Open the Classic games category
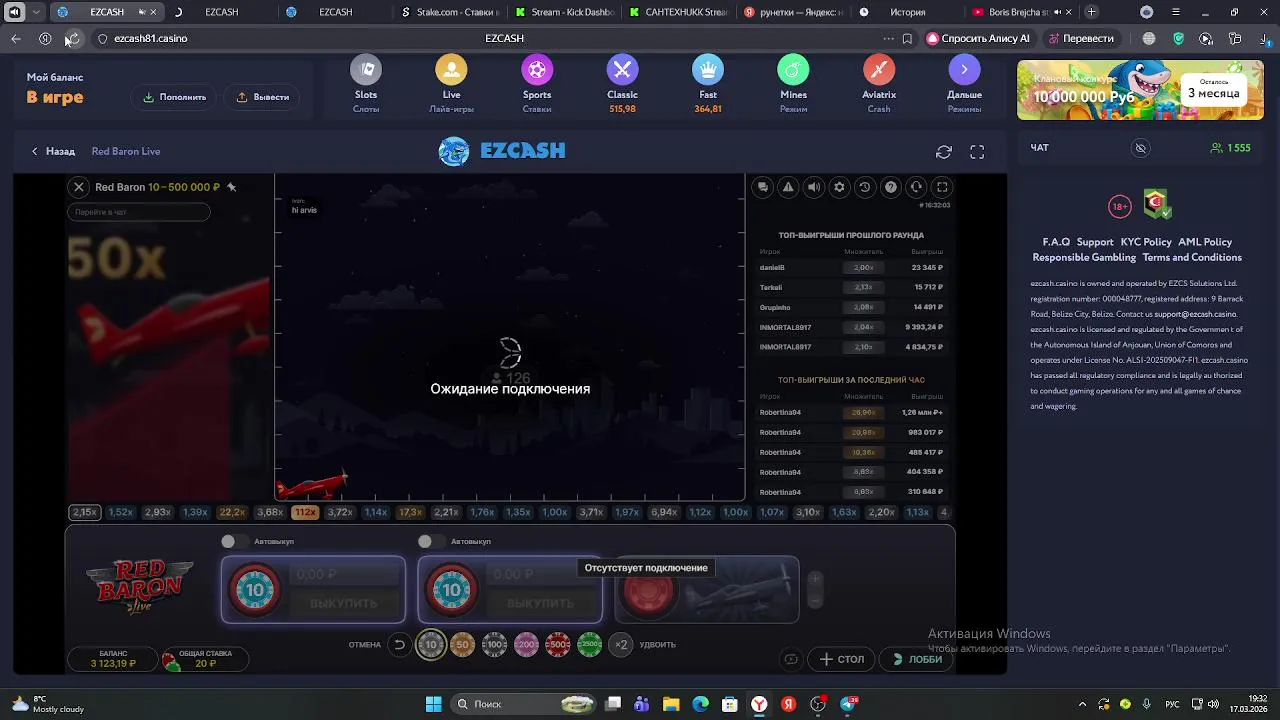The height and width of the screenshot is (720, 1280). (x=622, y=70)
